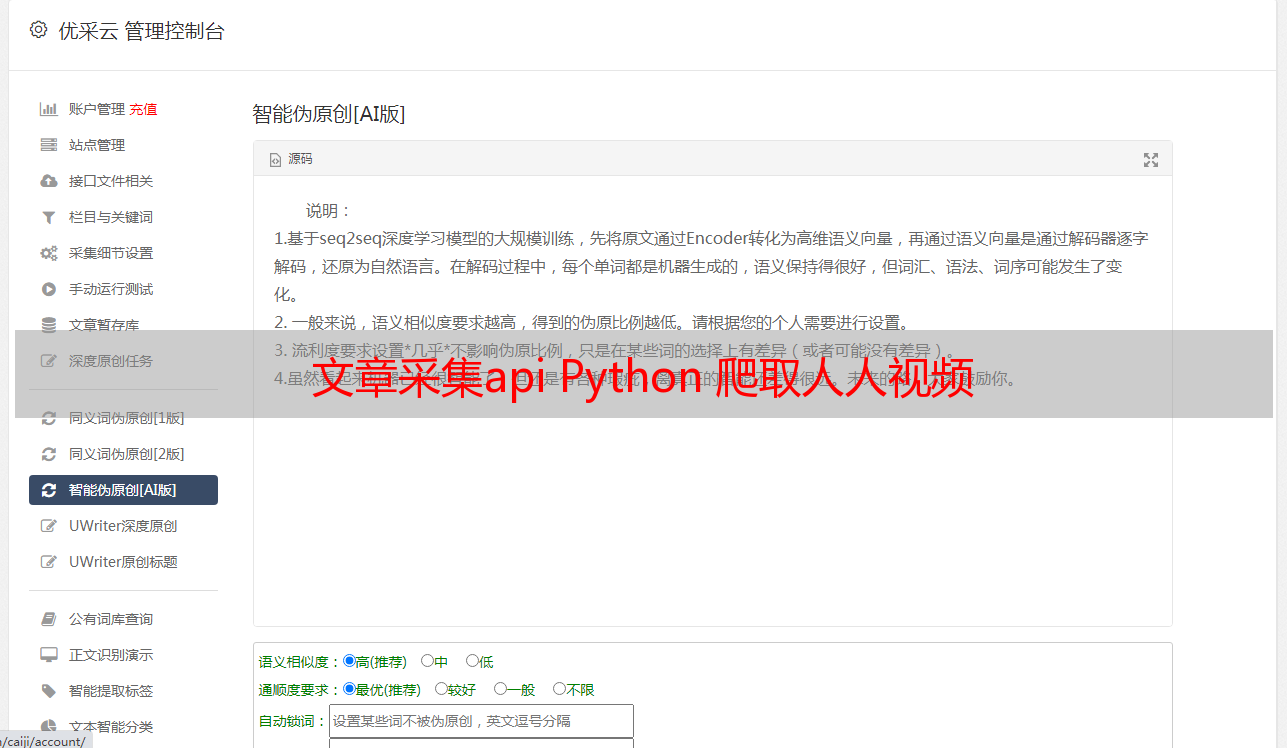The height and width of the screenshot is (748, 1287).
Task: Open 接口文件相关 menu item
Action: click(x=111, y=181)
